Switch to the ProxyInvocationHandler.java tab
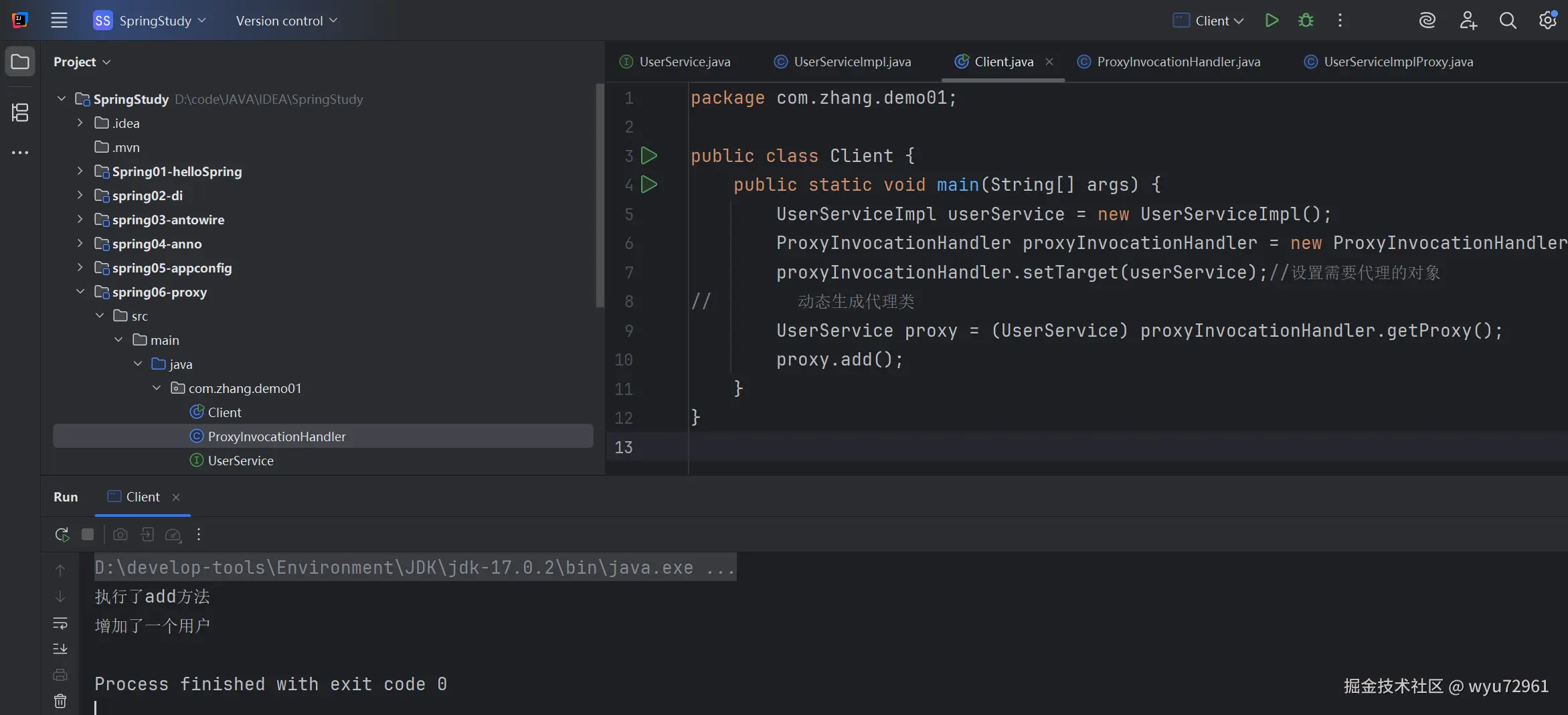This screenshot has height=715, width=1568. (1178, 62)
